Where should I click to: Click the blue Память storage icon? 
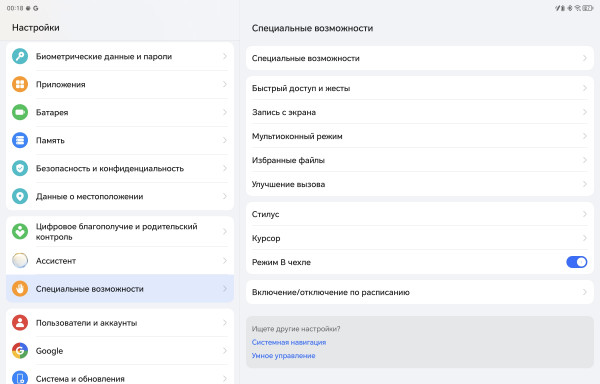click(20, 140)
